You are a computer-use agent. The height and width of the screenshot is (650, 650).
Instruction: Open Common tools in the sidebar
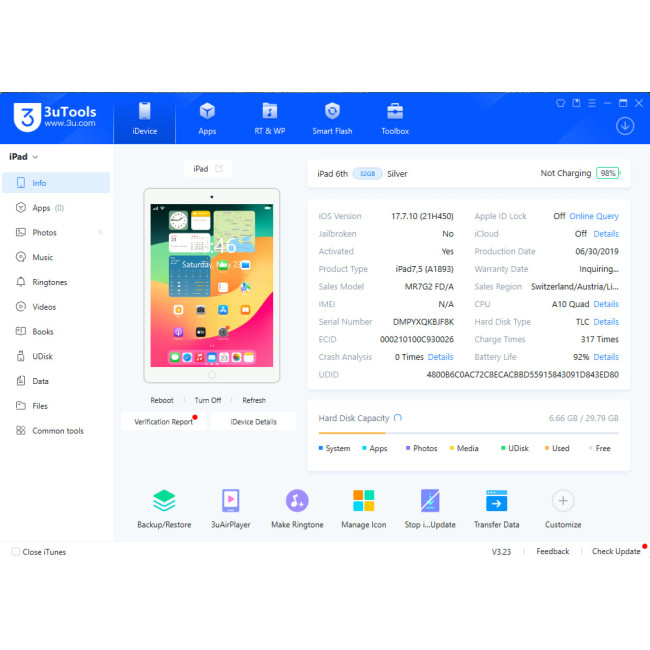coord(56,431)
